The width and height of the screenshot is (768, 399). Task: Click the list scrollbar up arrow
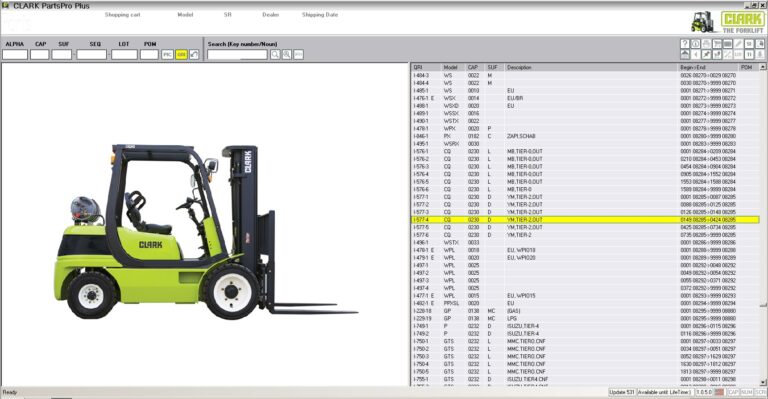click(763, 67)
